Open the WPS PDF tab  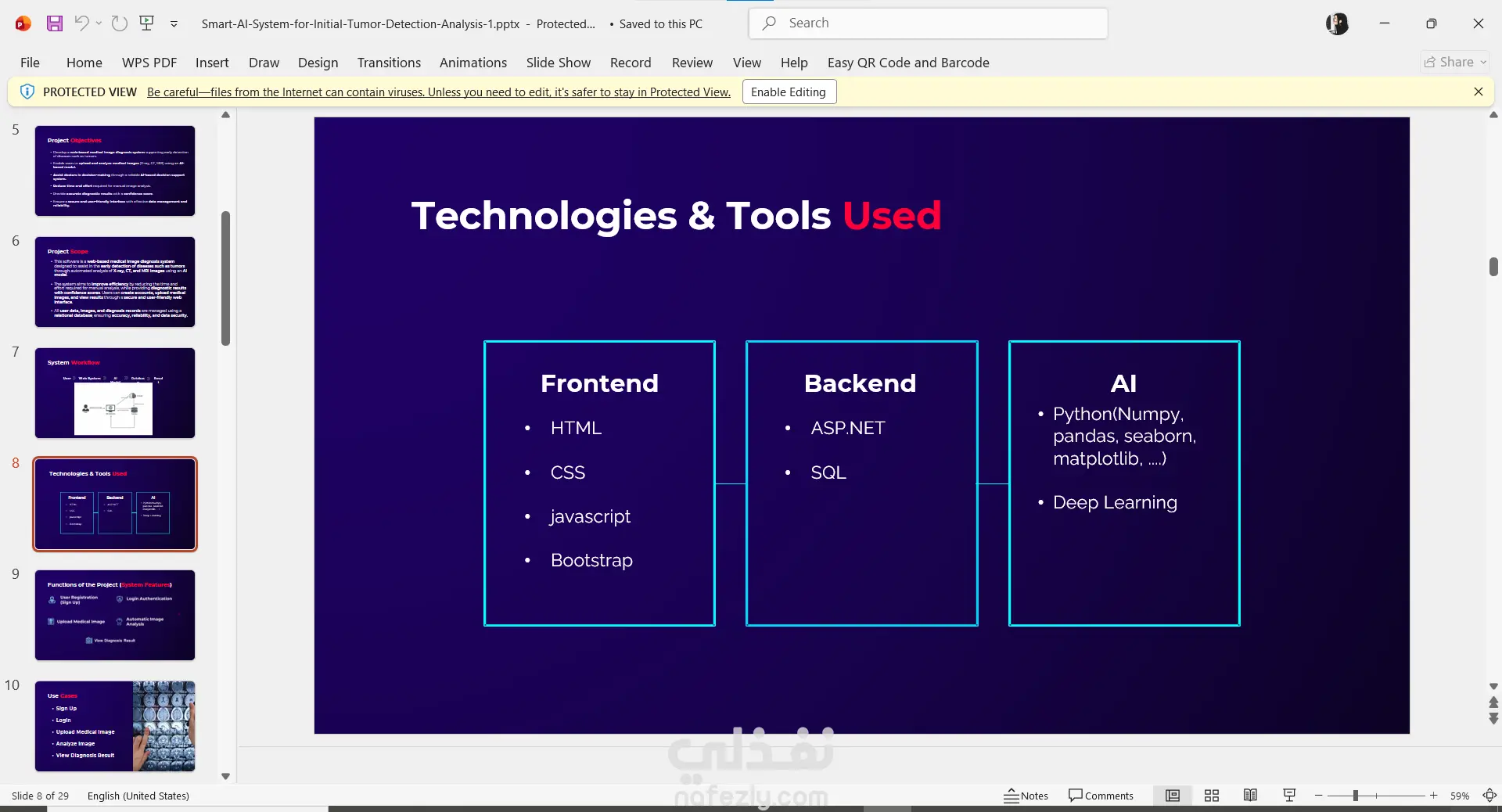coord(149,63)
